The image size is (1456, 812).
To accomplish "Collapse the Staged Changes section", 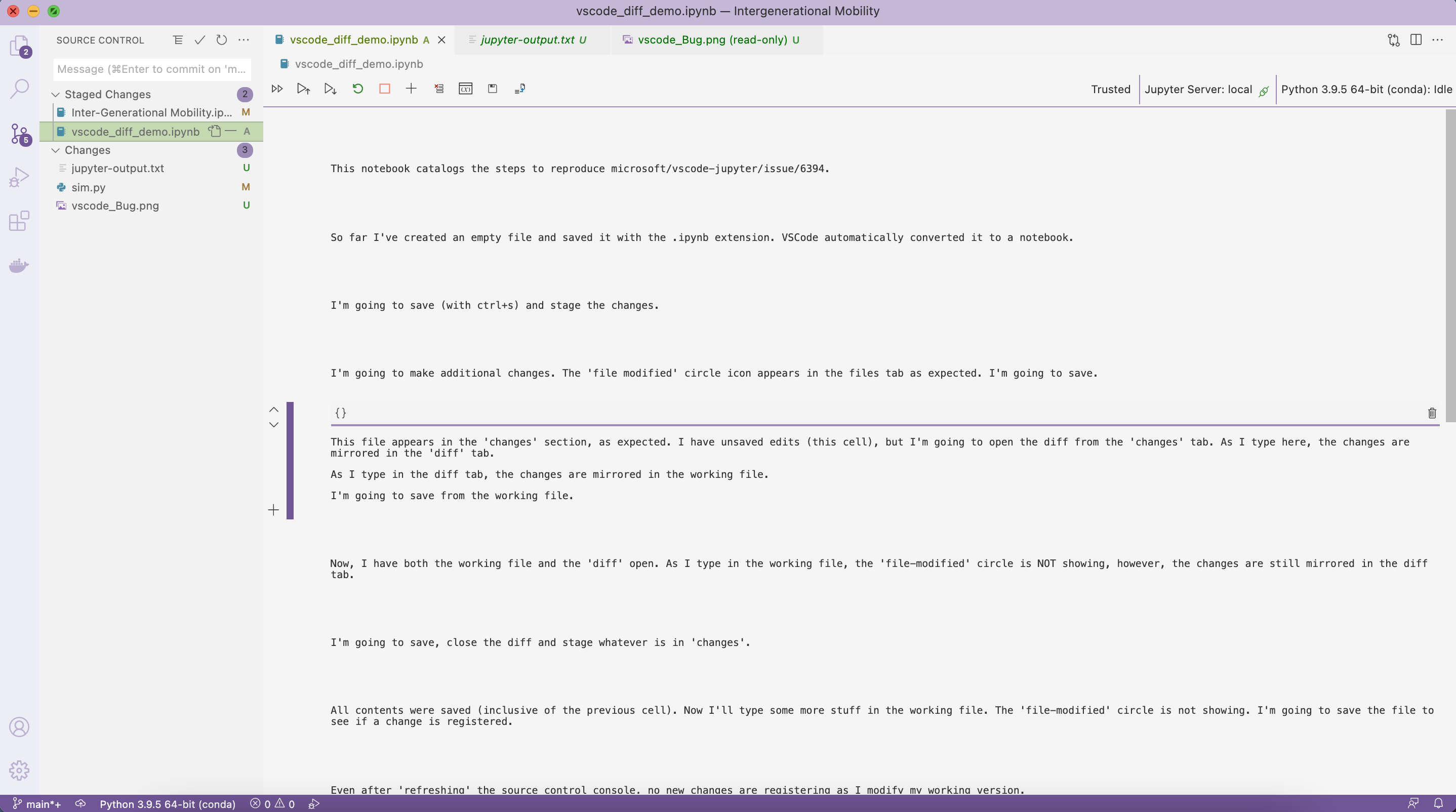I will pos(56,94).
